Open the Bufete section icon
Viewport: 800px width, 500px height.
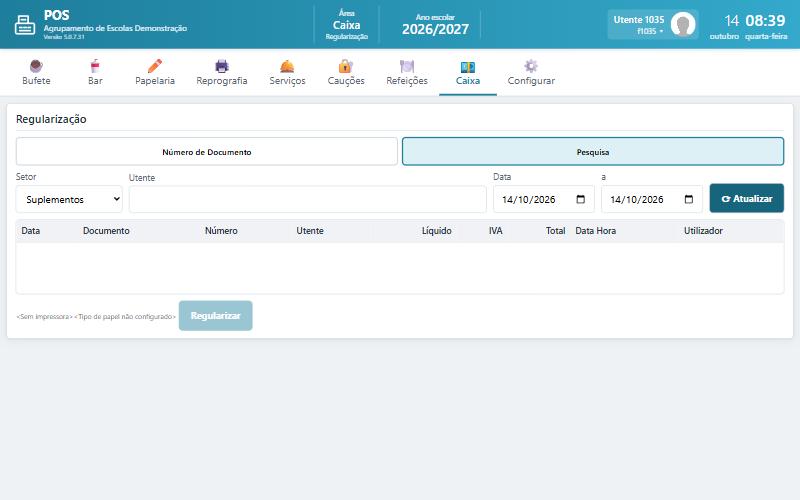point(36,66)
